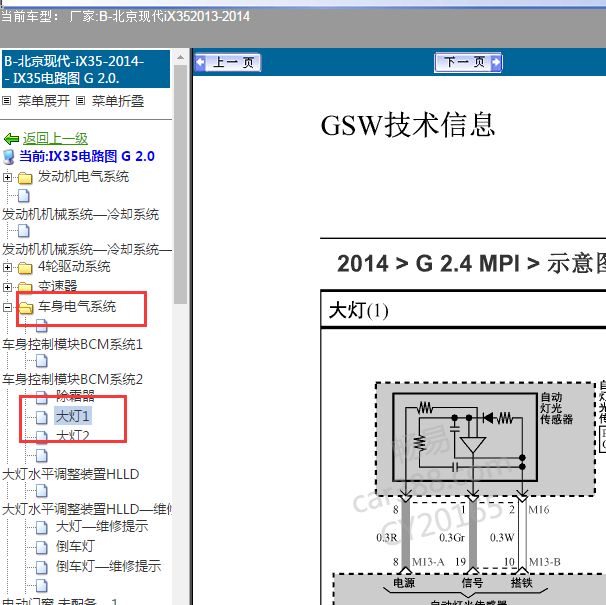This screenshot has width=606, height=605.
Task: Click the 4轮驱动系统 folder icon
Action: tap(25, 268)
